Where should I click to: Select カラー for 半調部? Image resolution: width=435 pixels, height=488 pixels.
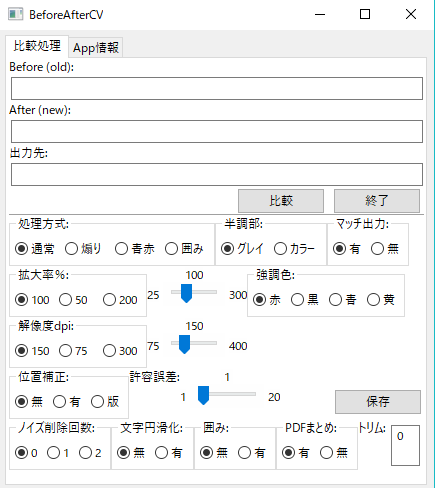point(294,249)
